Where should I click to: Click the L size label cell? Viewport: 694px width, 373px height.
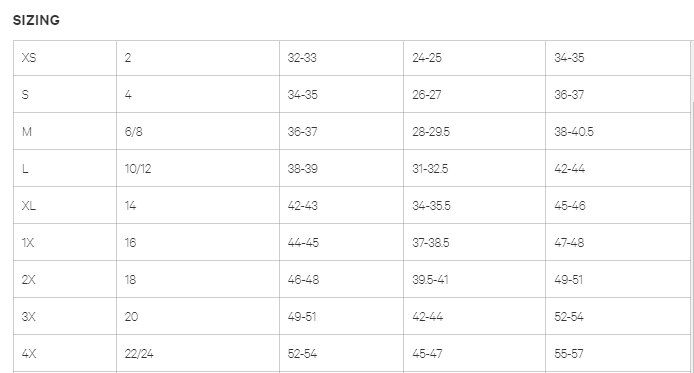point(65,169)
